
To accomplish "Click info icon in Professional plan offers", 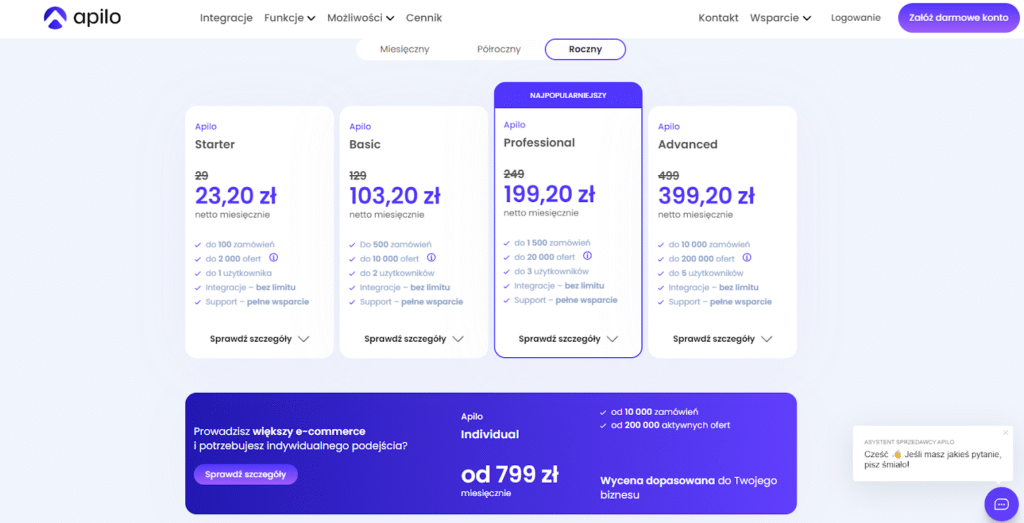I will click(586, 256).
